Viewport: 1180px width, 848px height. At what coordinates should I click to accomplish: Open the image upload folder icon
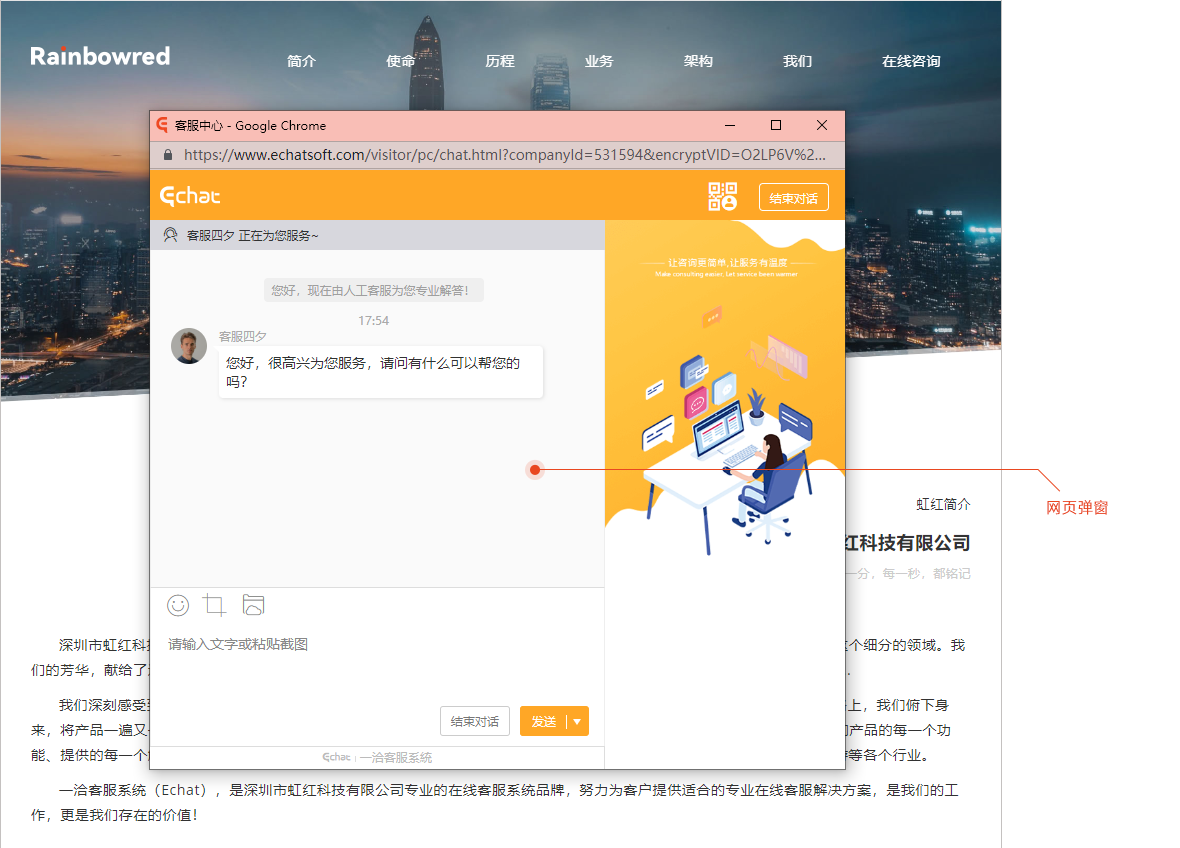254,605
